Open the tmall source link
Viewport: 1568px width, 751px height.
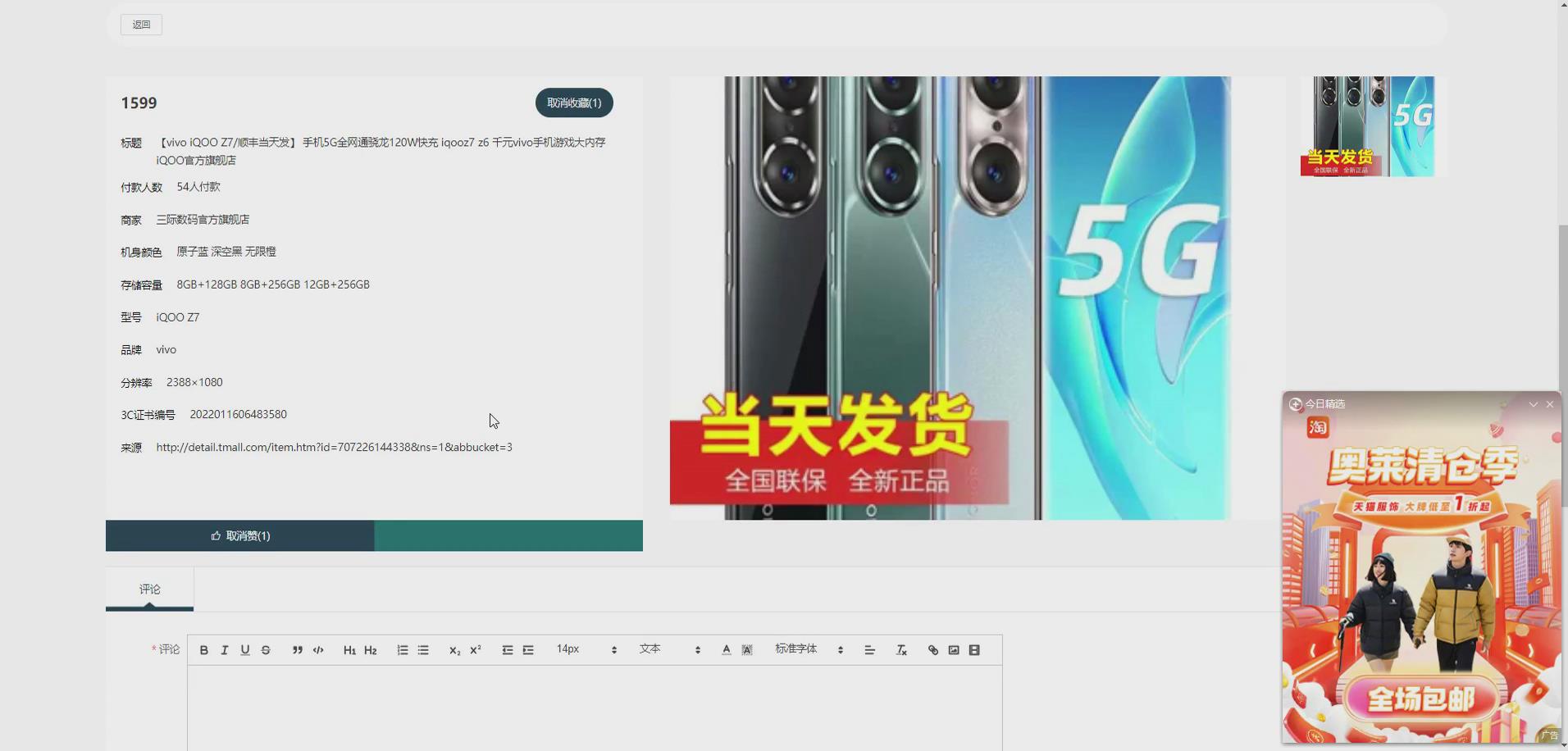pyautogui.click(x=334, y=447)
